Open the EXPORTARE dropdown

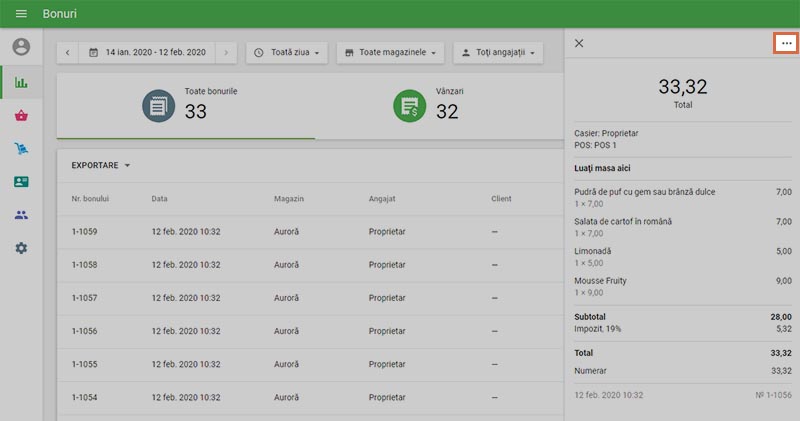[x=101, y=165]
